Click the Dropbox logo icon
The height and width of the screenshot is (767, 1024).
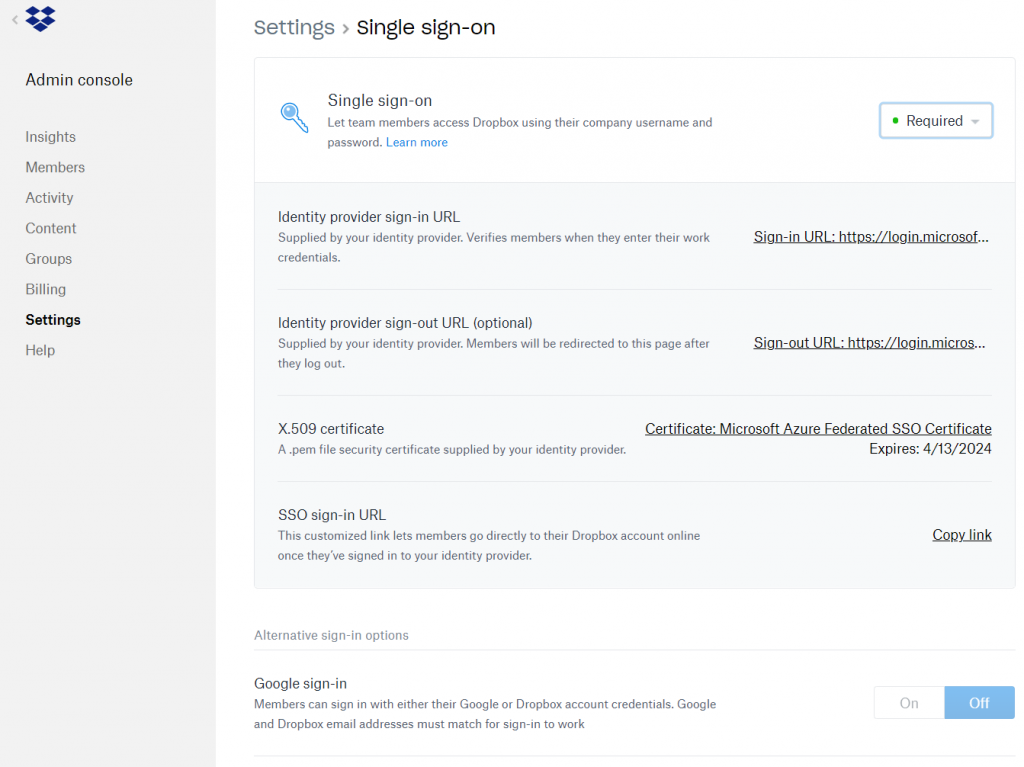tap(40, 18)
